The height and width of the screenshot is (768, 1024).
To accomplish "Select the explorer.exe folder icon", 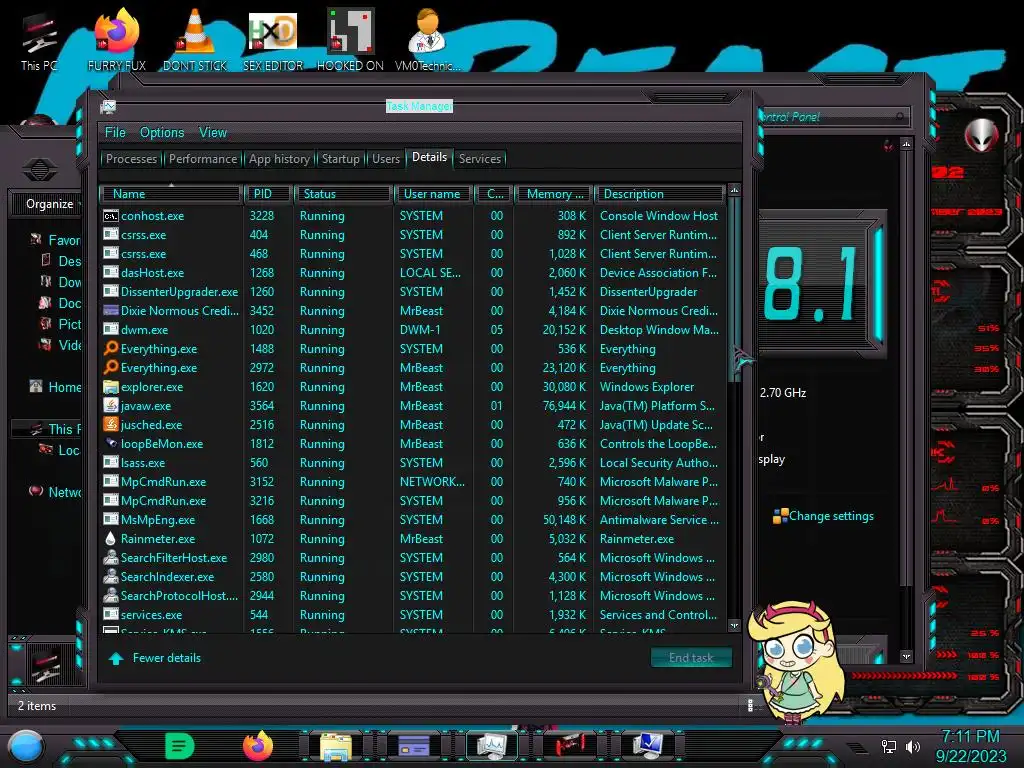I will [110, 387].
